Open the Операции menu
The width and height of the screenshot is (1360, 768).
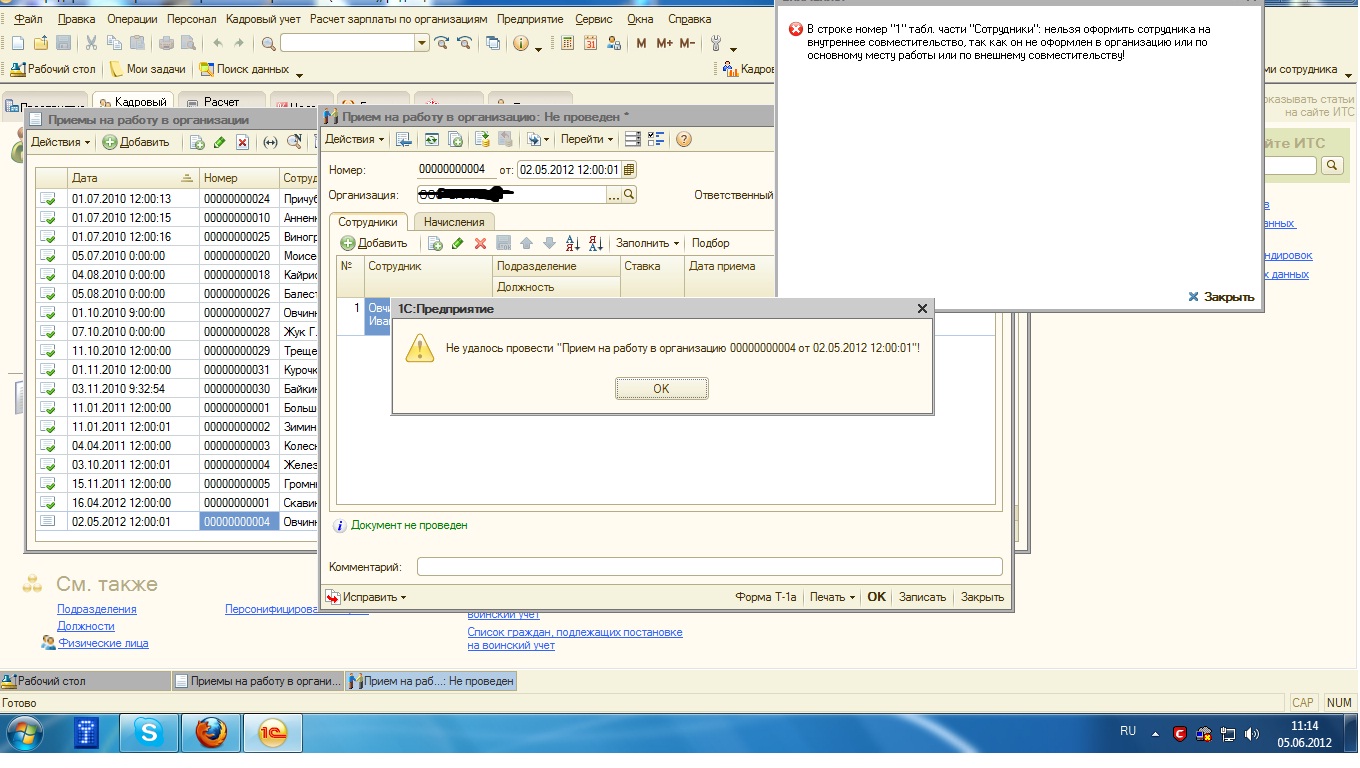[131, 19]
